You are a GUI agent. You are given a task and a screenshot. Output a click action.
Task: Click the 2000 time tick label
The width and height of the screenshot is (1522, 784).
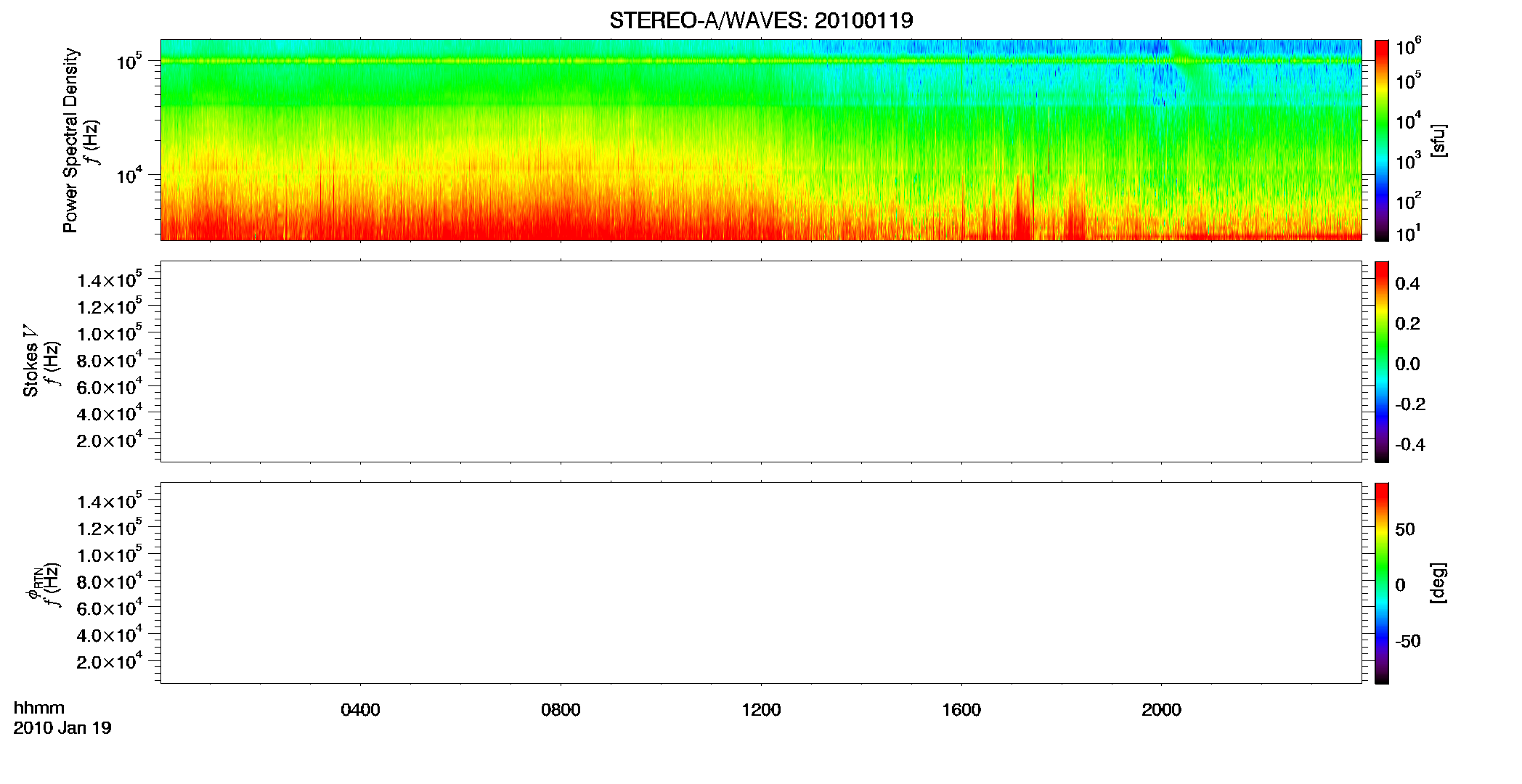(1161, 710)
